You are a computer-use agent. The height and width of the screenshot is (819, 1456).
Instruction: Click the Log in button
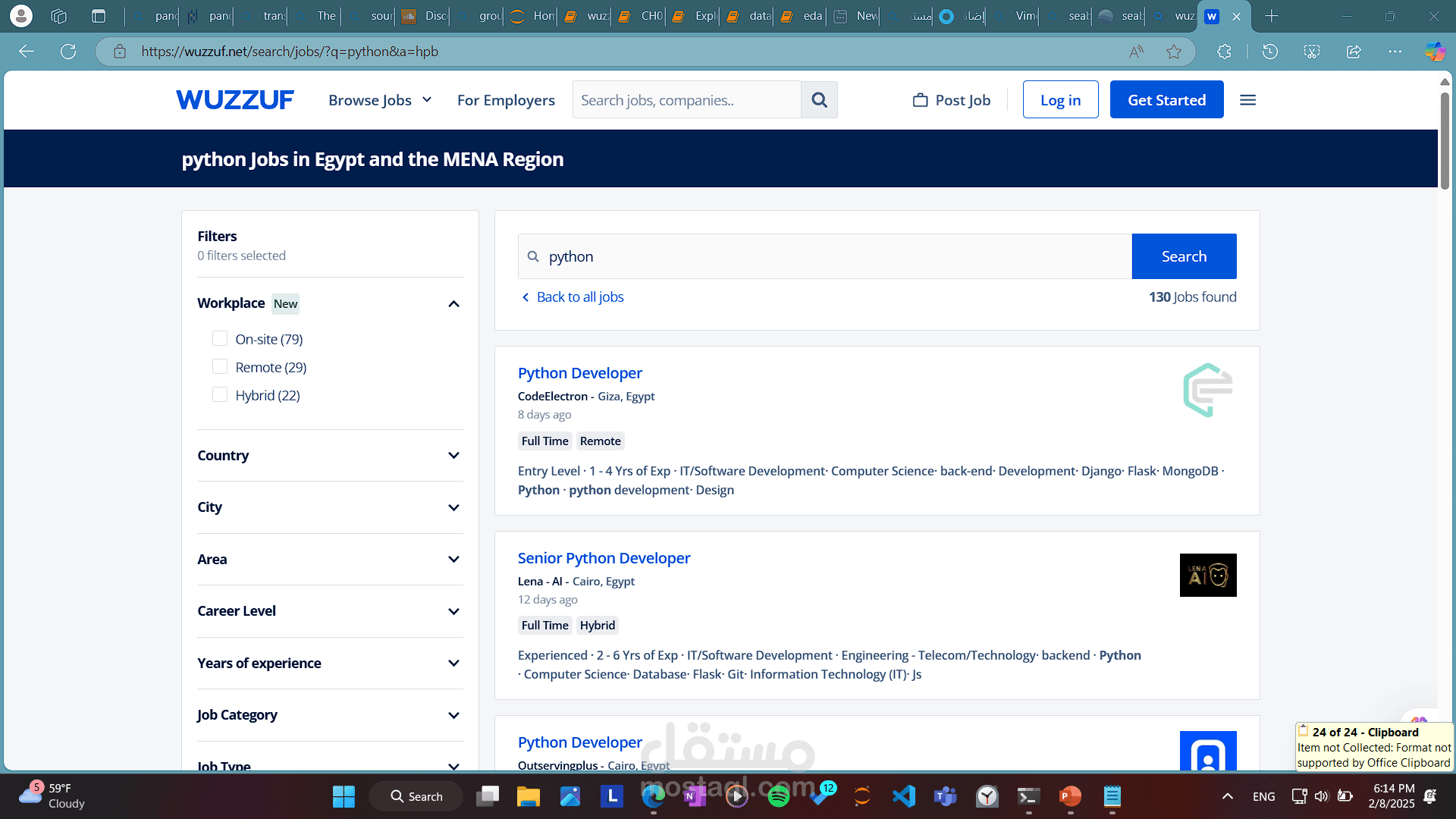click(1061, 99)
